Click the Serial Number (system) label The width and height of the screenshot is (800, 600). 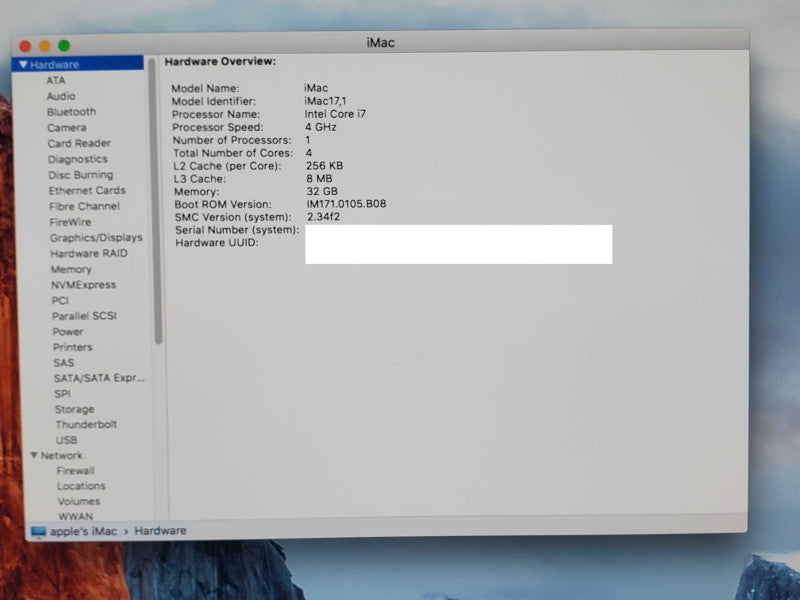click(x=237, y=230)
